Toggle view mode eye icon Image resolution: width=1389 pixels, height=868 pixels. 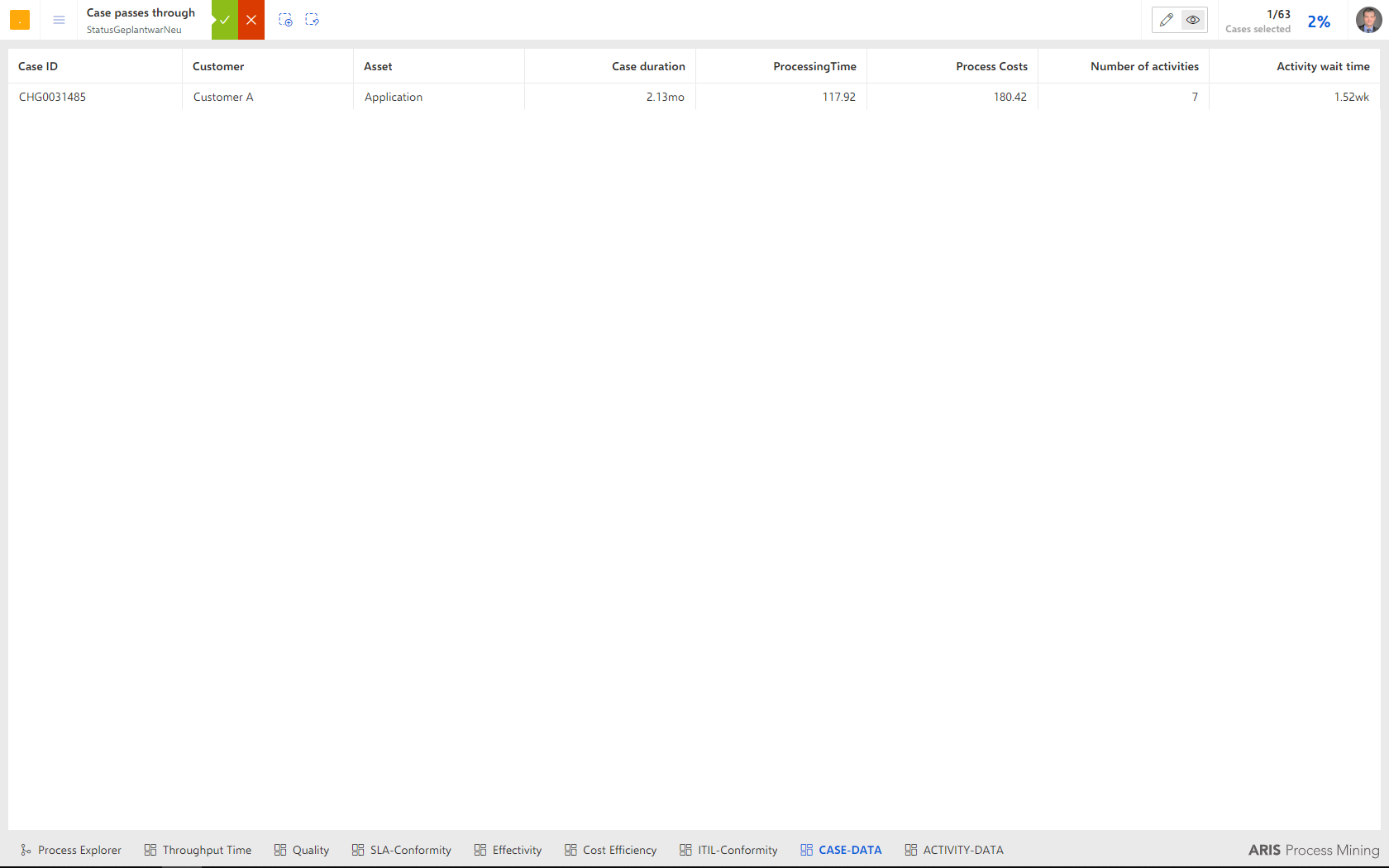(x=1193, y=20)
